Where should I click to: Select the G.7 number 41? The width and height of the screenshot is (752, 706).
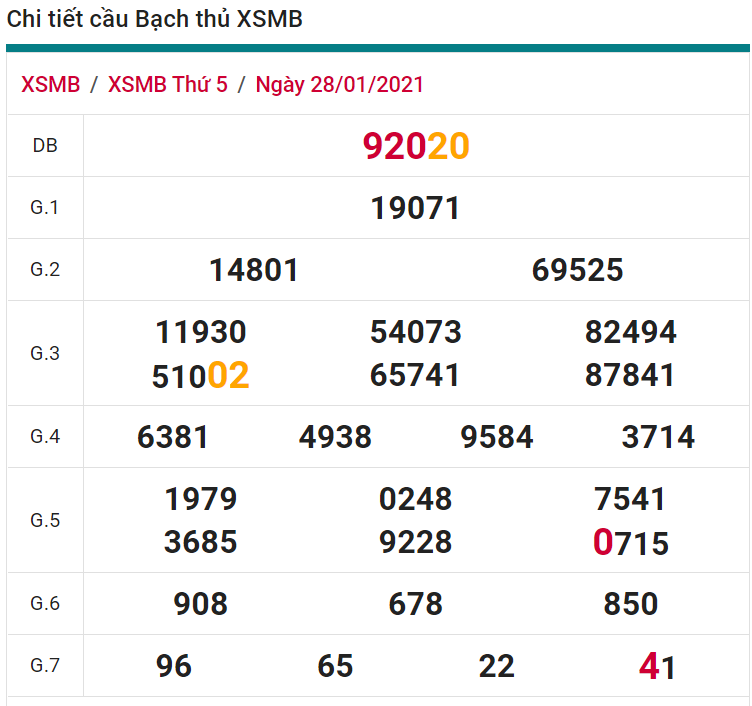[658, 666]
